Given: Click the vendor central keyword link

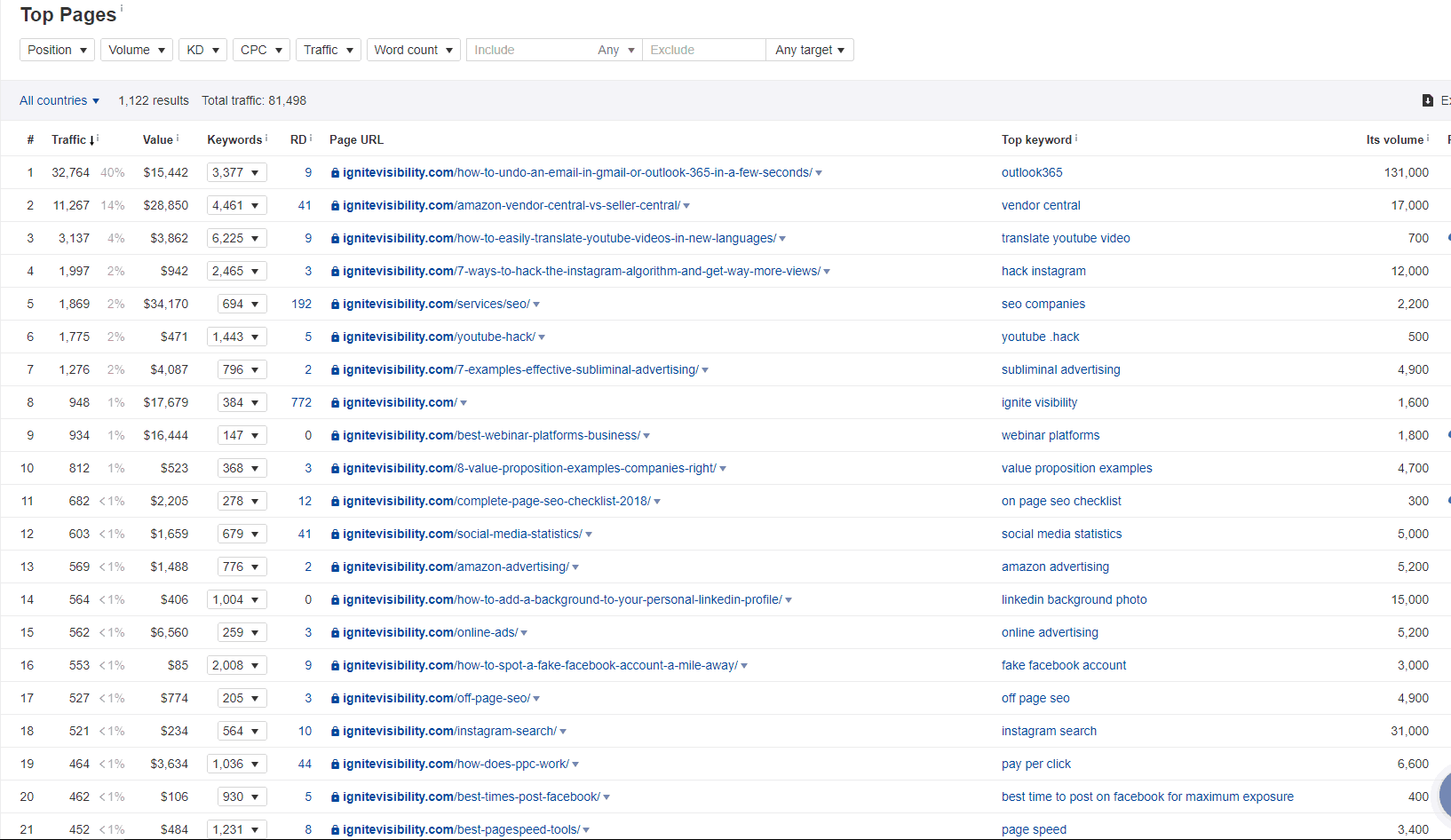Looking at the screenshot, I should pos(1040,205).
